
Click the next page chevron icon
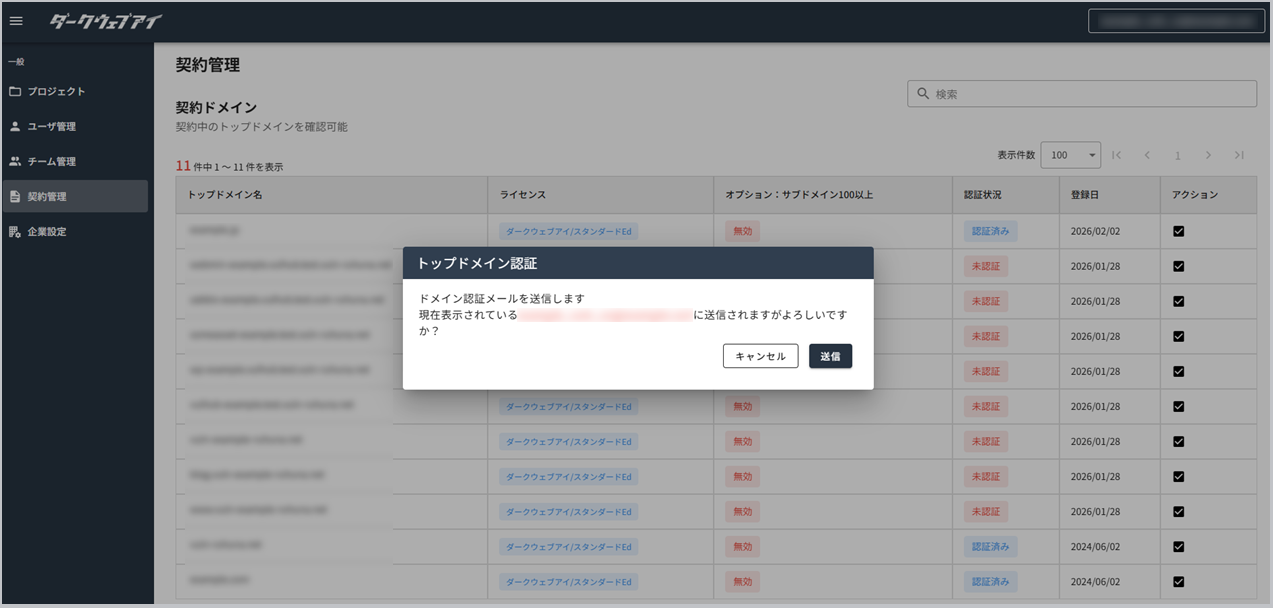pyautogui.click(x=1208, y=155)
